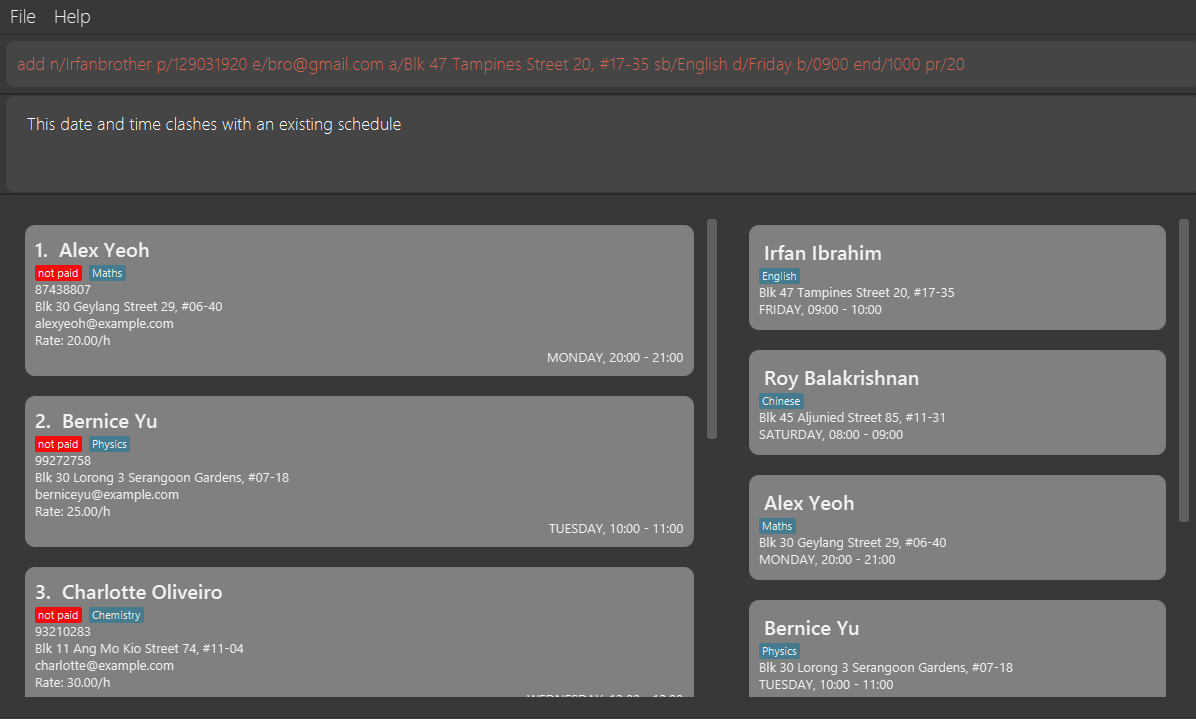The width and height of the screenshot is (1196, 719).
Task: Click the Chinese tag on Roy Balakrishnan
Action: tap(781, 401)
